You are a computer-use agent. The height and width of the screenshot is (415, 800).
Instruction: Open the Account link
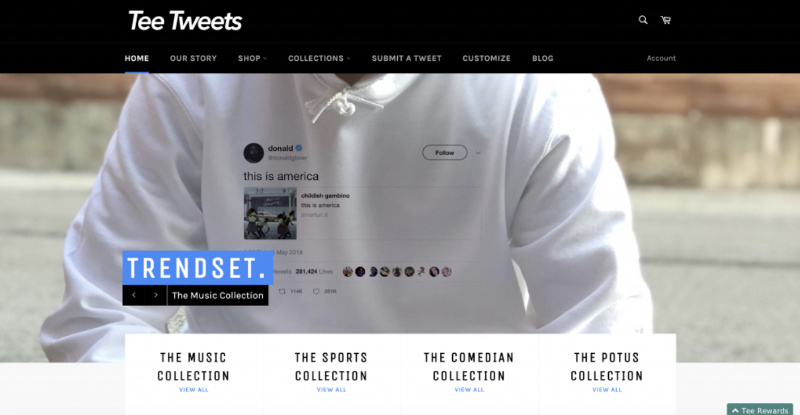pyautogui.click(x=661, y=58)
